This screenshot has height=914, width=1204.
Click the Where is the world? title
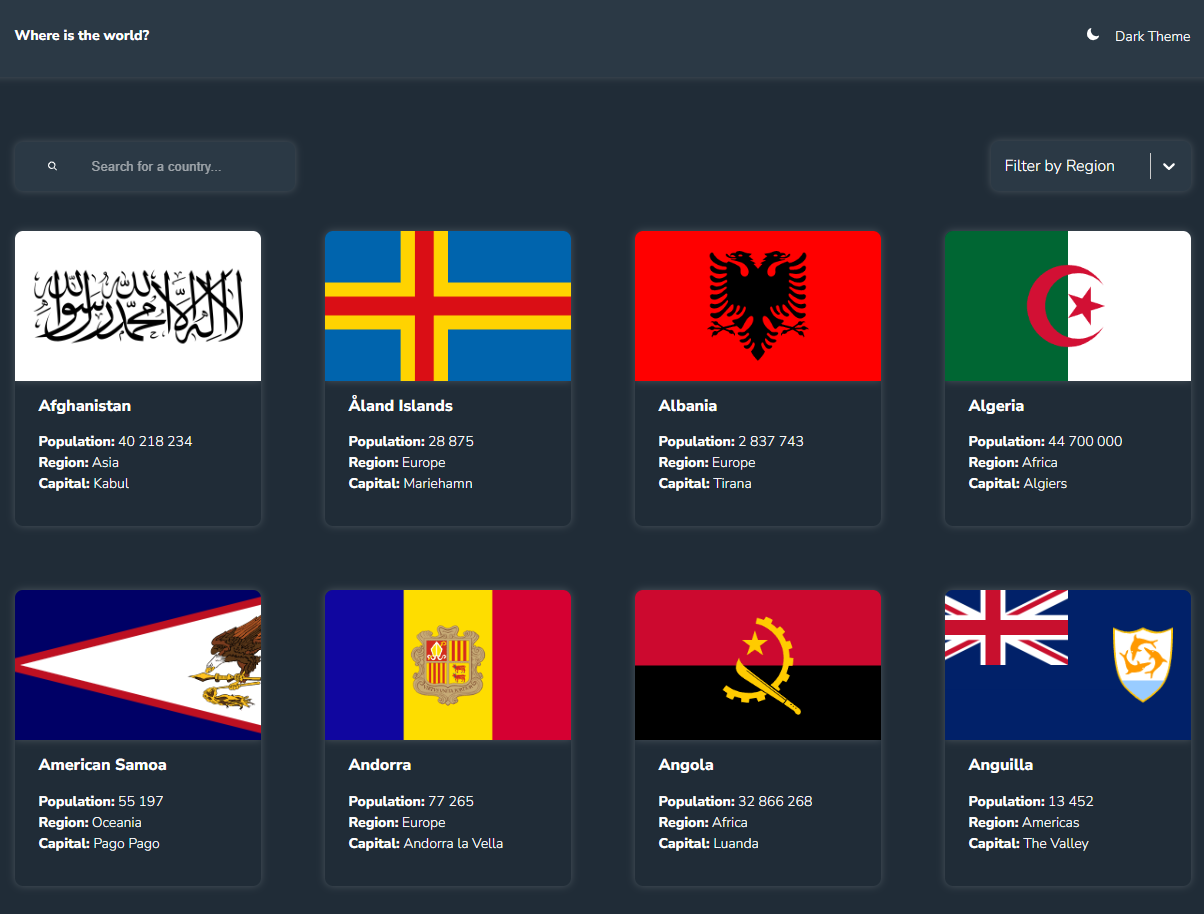click(82, 36)
